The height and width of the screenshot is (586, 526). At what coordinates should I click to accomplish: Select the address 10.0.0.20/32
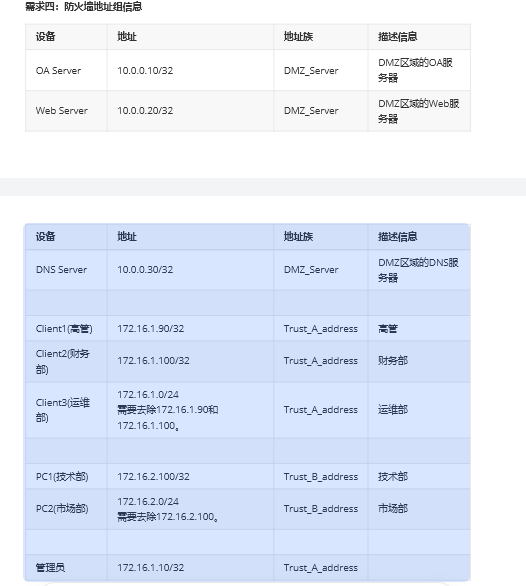(145, 111)
